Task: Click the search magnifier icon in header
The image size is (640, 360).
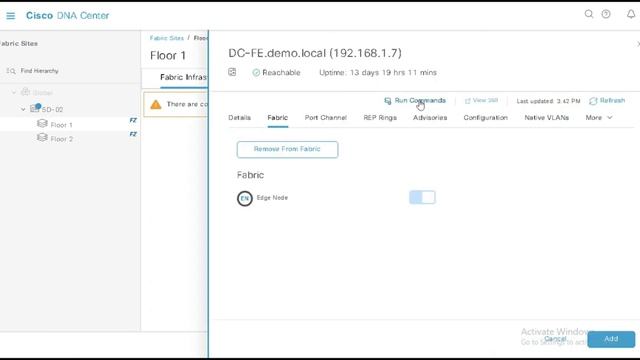Action: click(589, 14)
